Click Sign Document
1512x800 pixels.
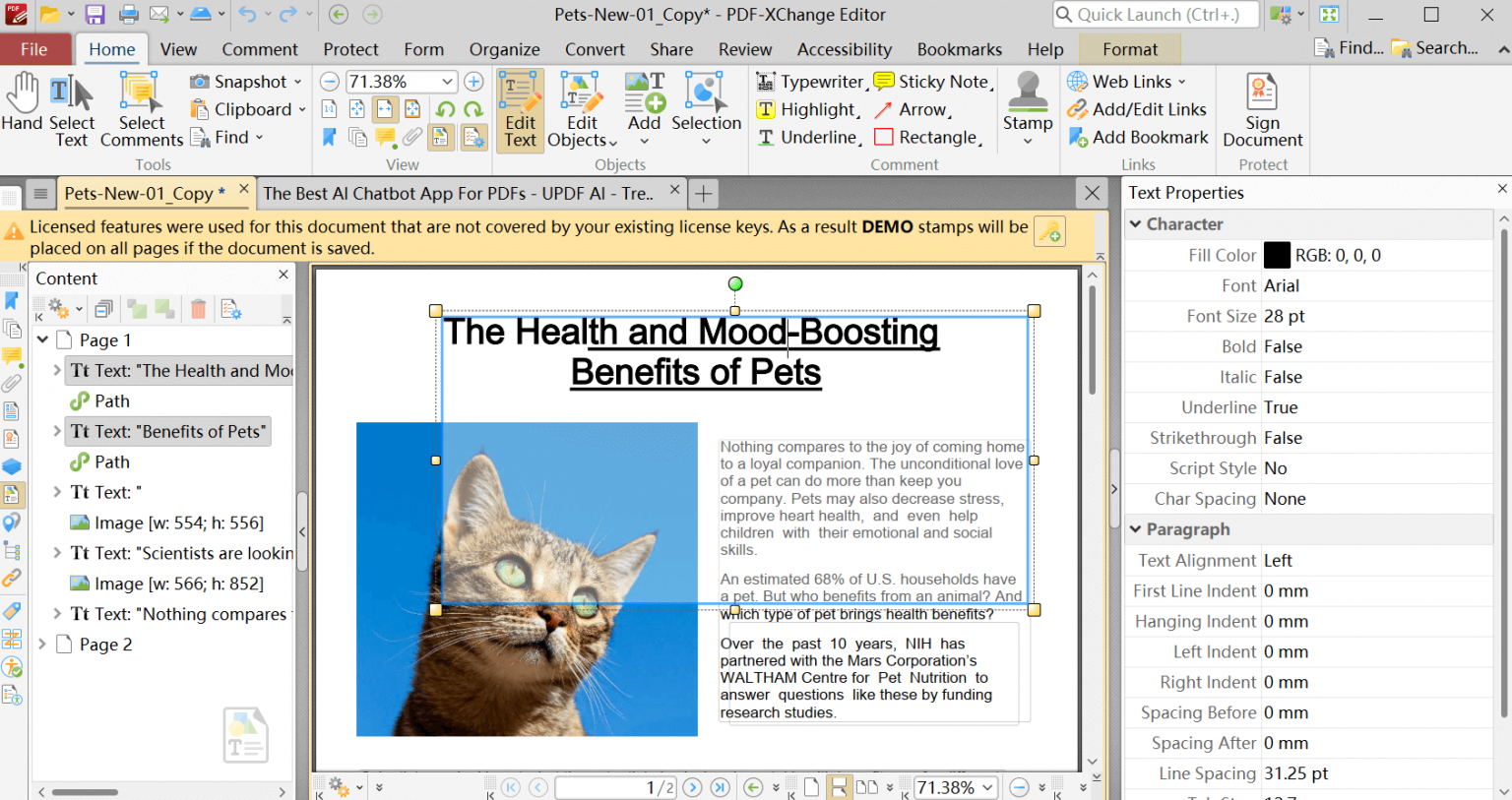[1263, 110]
